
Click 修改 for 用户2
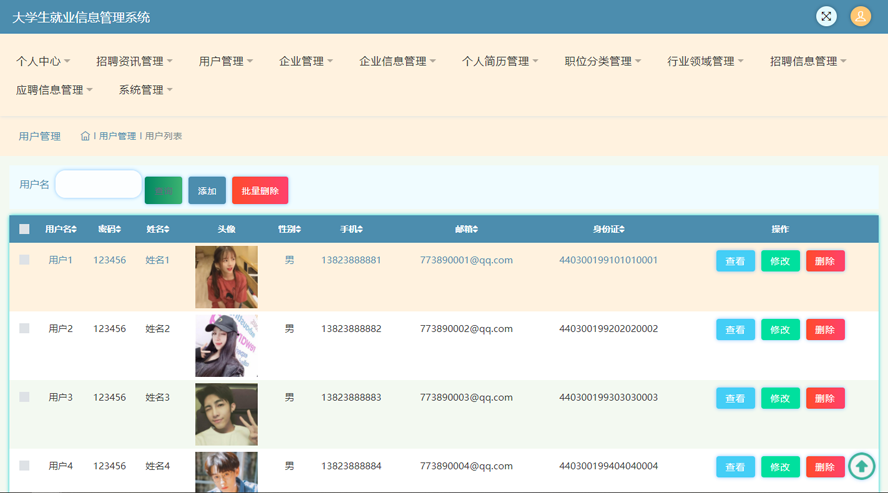(780, 329)
